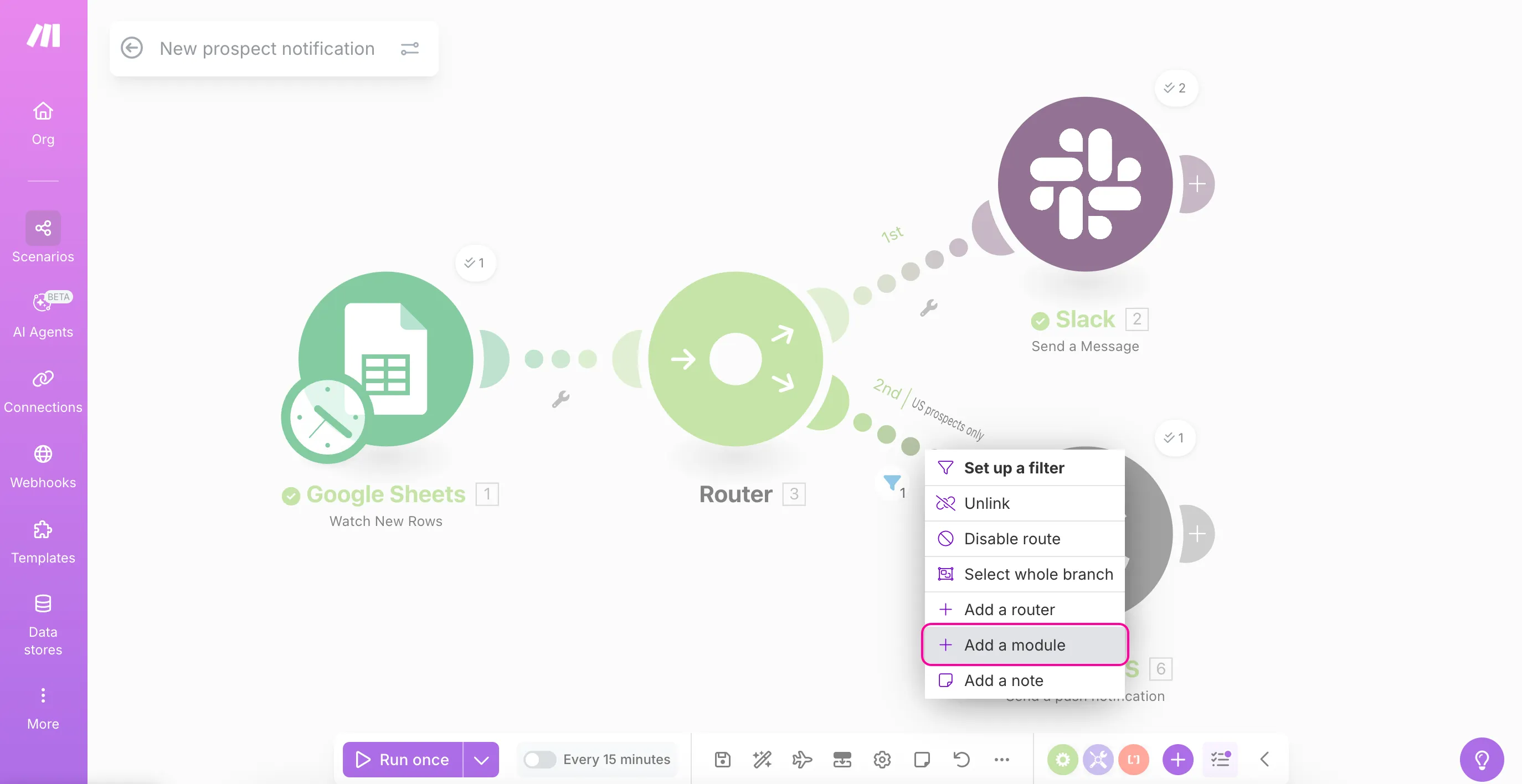
Task: Click the Watch New Rows caption
Action: click(x=386, y=522)
